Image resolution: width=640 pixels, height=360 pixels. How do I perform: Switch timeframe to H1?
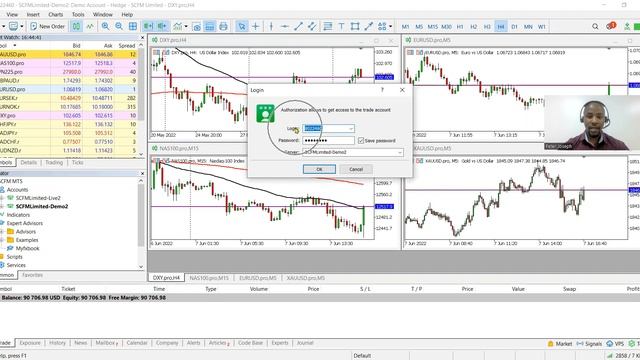[x=460, y=27]
